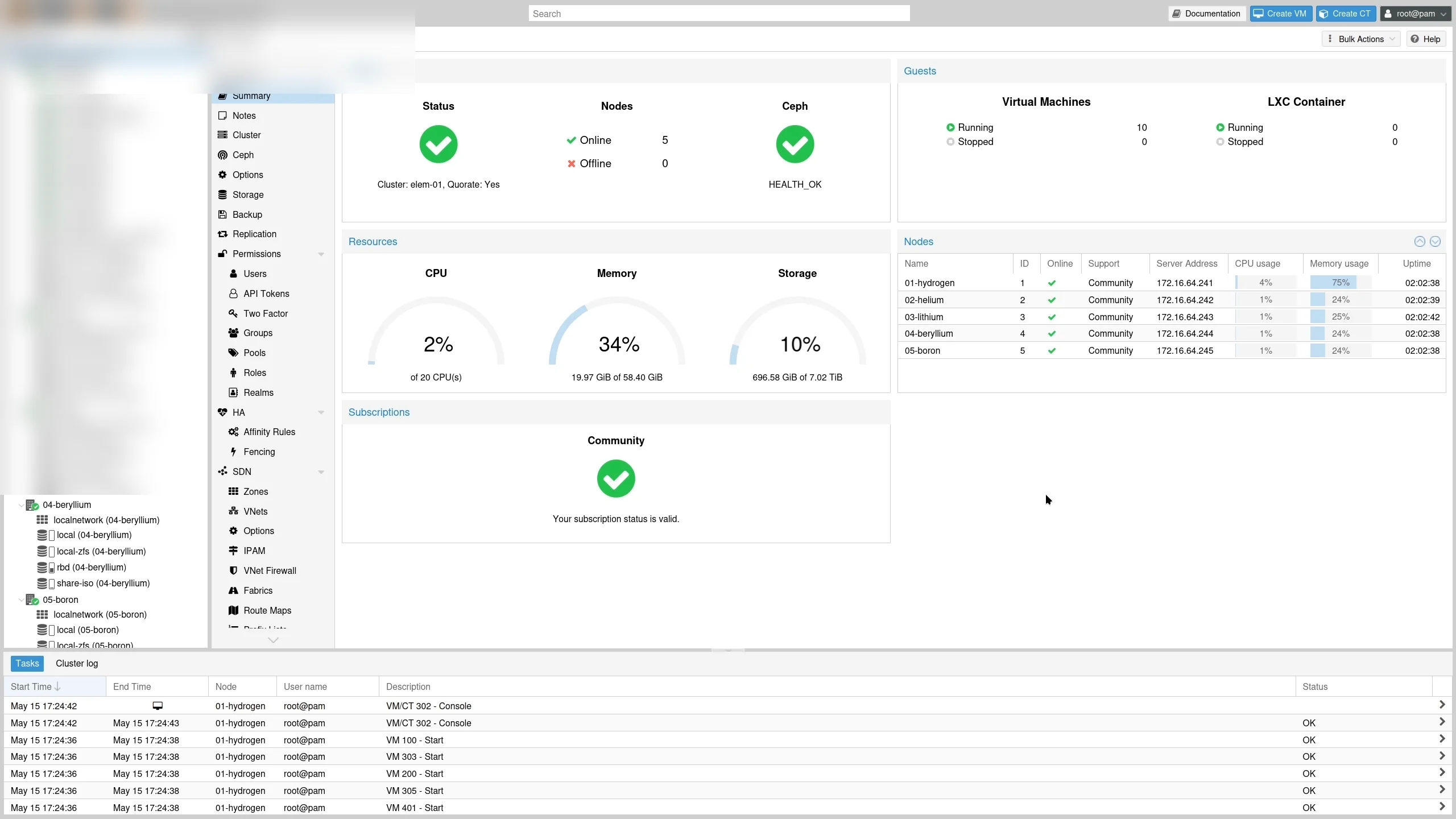Viewport: 1456px width, 819px height.
Task: Open Pools tags icon entry
Action: pyautogui.click(x=233, y=353)
